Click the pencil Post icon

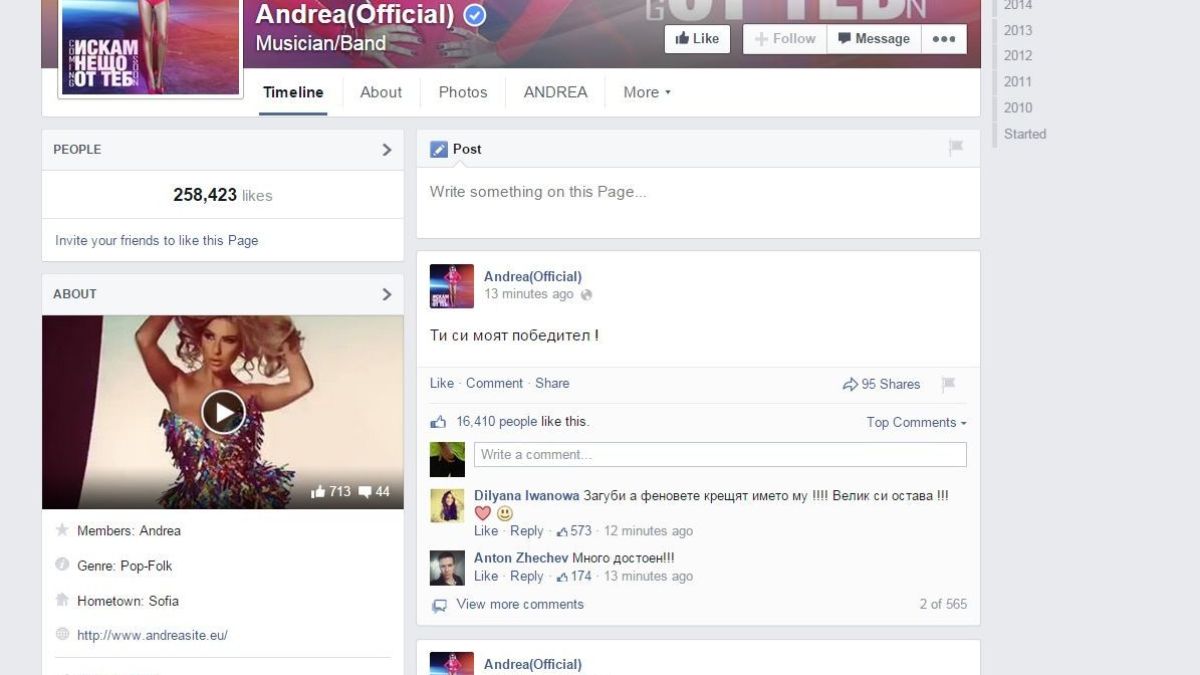438,149
